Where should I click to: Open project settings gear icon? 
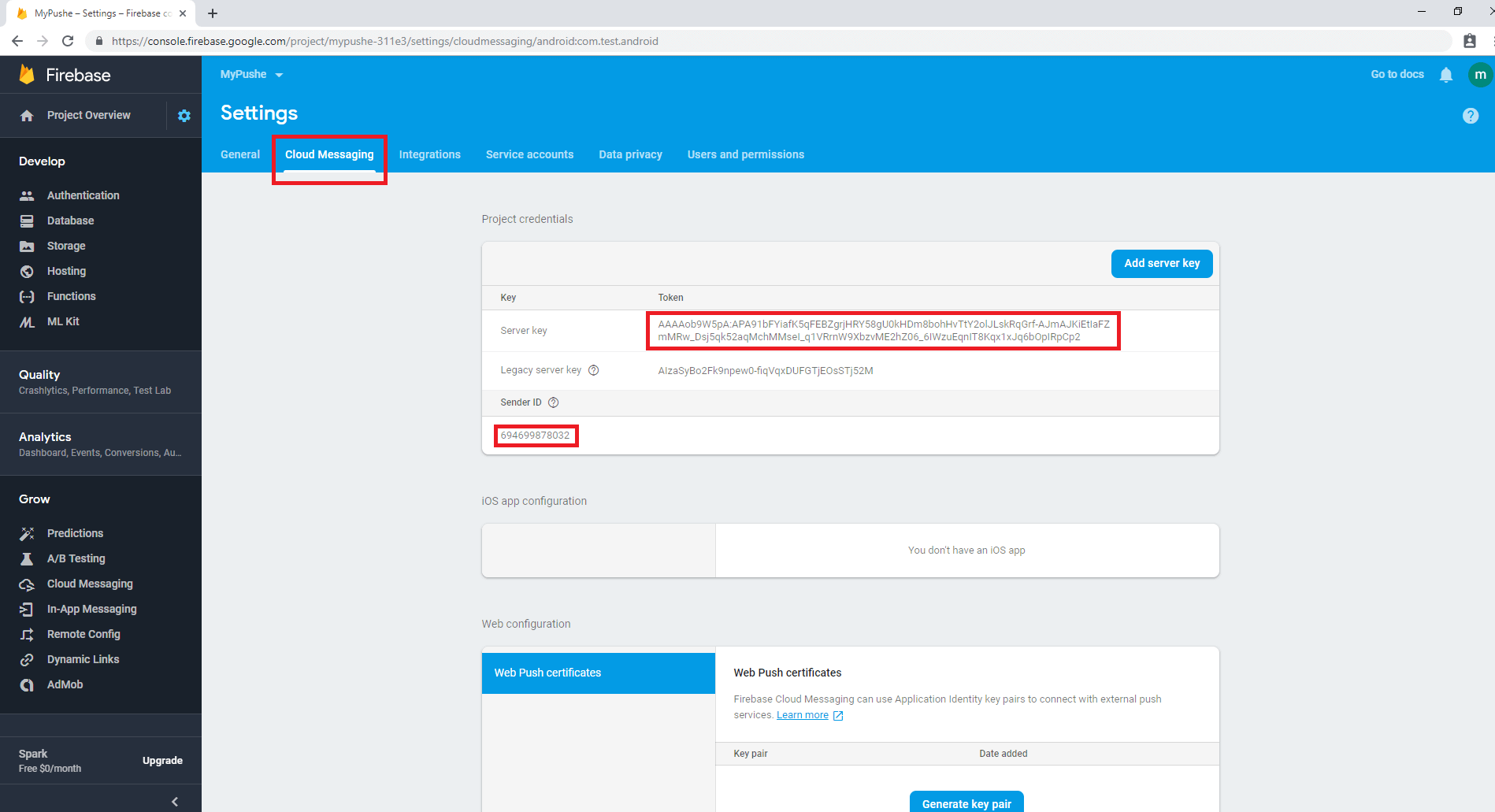pos(184,116)
